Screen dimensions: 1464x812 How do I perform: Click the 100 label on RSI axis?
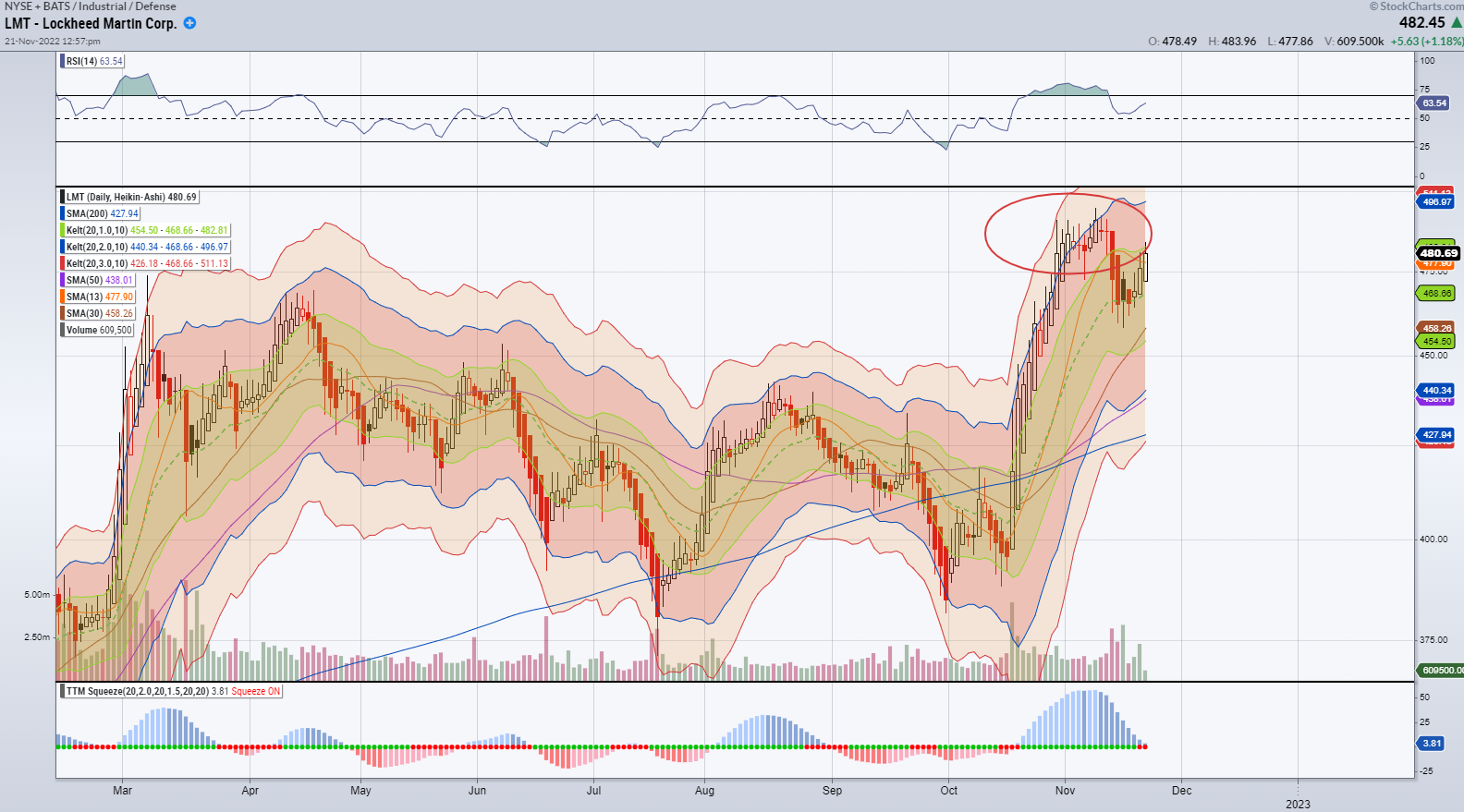[x=1427, y=60]
